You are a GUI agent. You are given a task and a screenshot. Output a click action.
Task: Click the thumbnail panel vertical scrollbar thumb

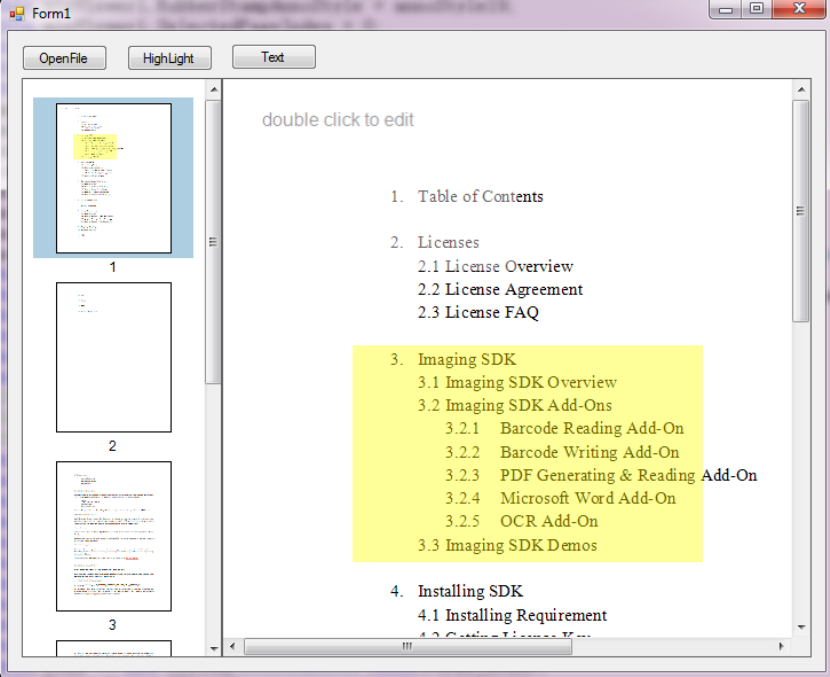pyautogui.click(x=213, y=242)
